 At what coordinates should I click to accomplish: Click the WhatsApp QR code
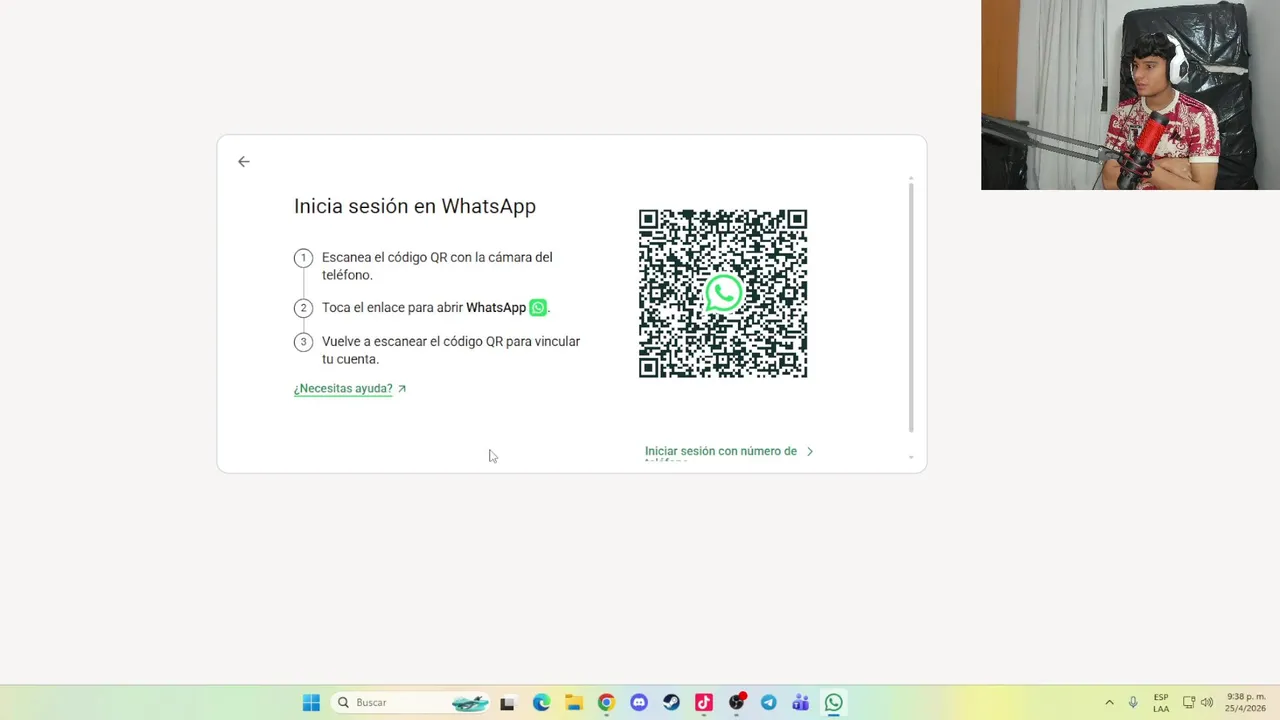click(723, 294)
